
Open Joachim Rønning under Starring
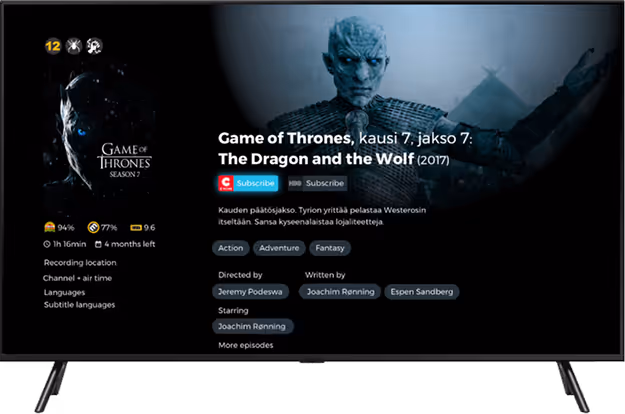(x=252, y=326)
